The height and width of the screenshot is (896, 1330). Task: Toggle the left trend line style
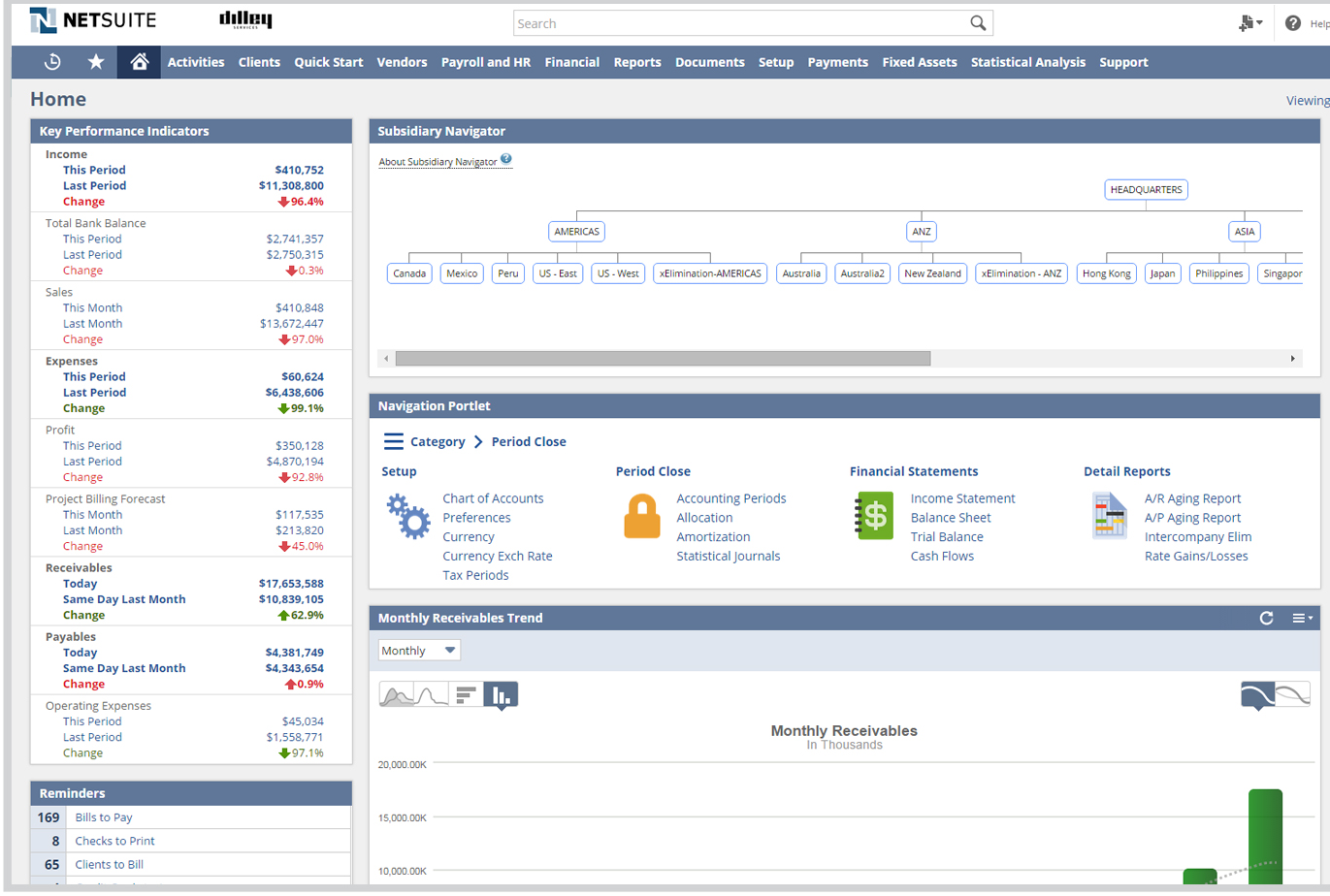pos(1258,694)
